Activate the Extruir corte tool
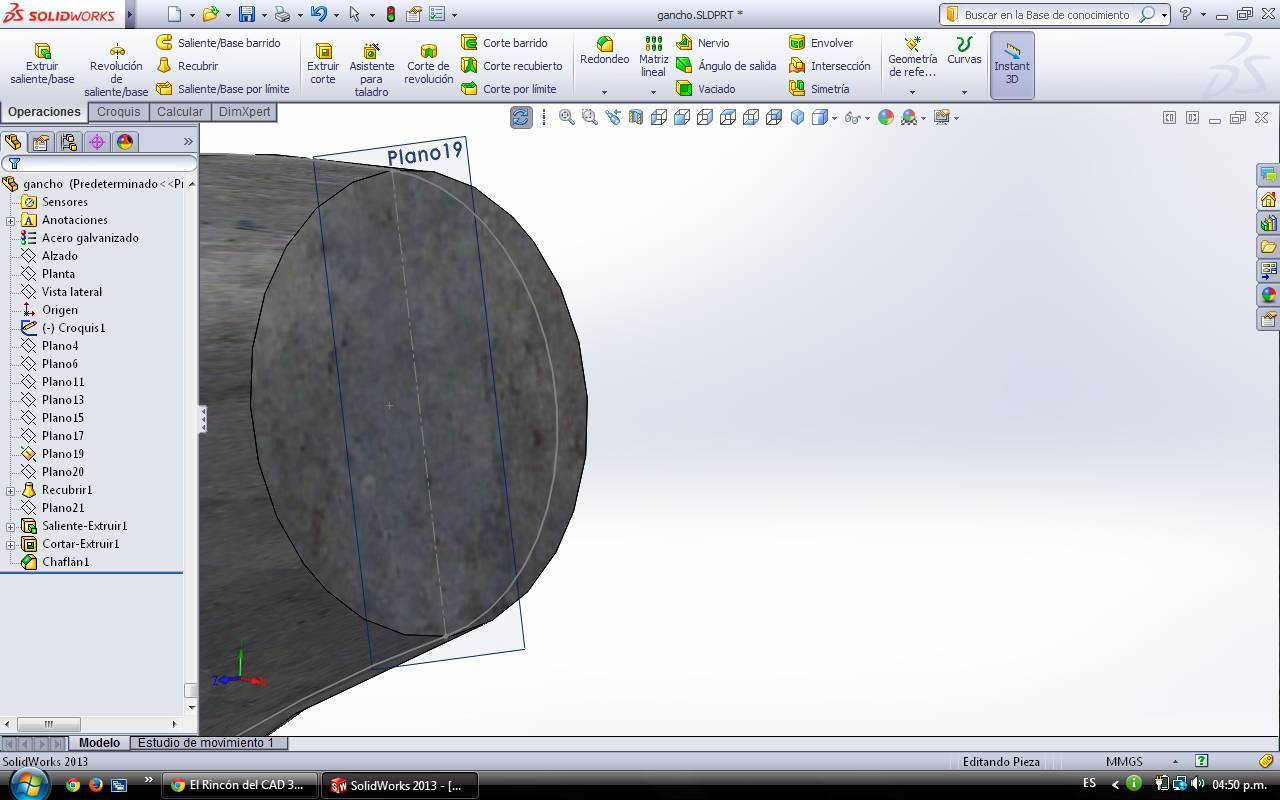This screenshot has width=1280, height=800. tap(323, 64)
